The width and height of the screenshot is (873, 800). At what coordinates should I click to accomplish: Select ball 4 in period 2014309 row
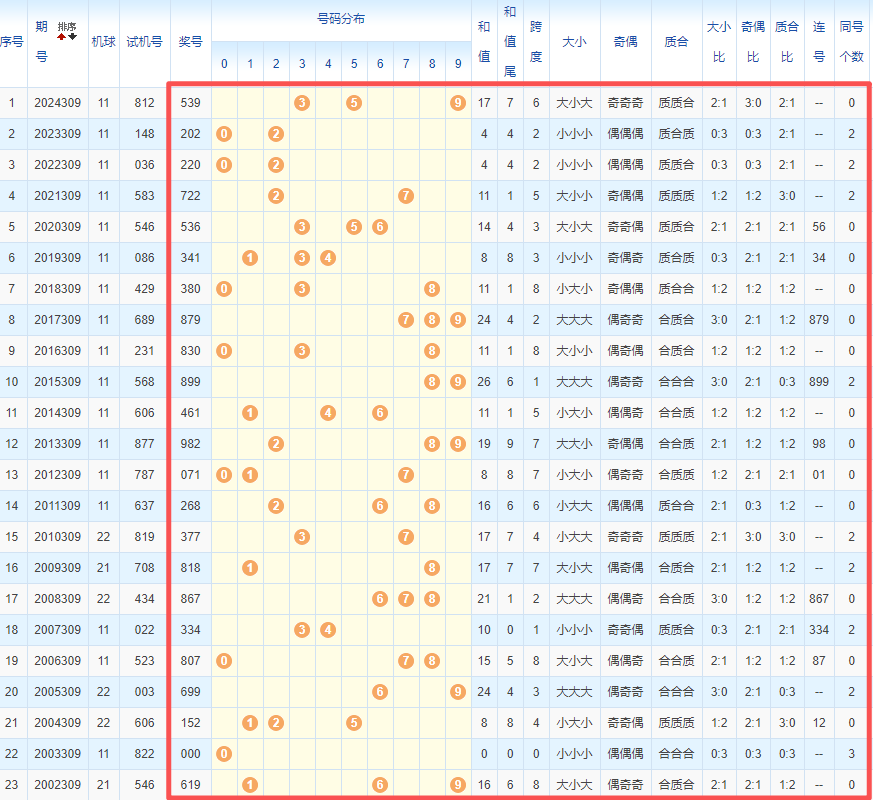[328, 413]
